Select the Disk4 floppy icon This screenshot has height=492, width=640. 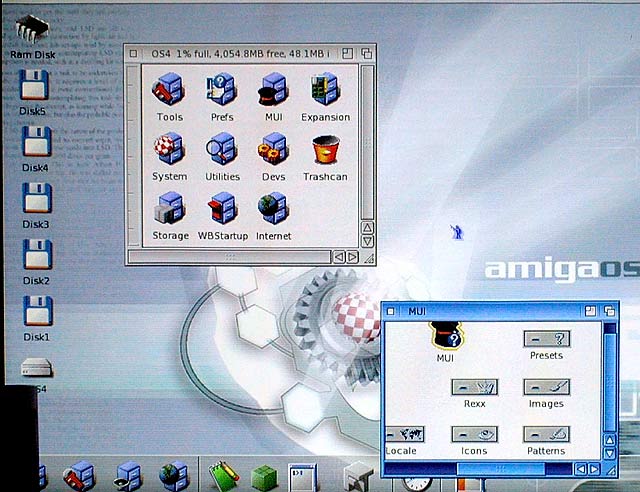[37, 141]
